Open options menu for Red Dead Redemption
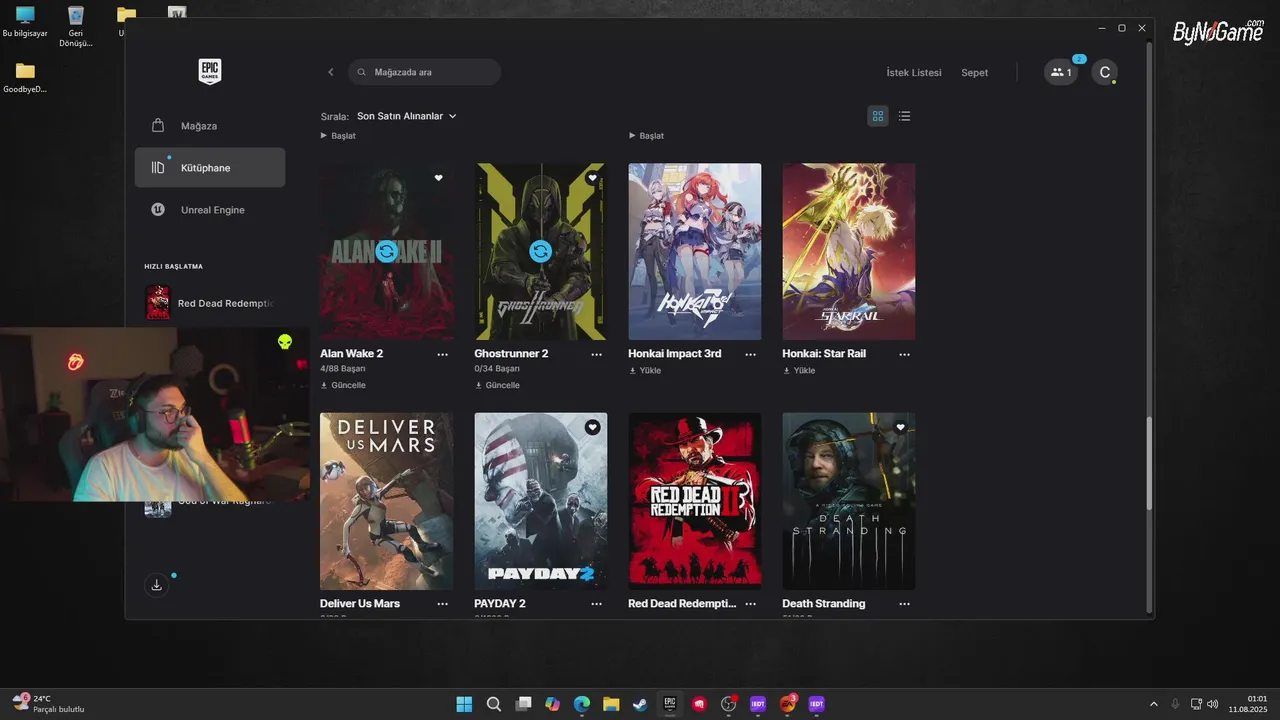Screen dimensions: 1280x720 click(751, 604)
